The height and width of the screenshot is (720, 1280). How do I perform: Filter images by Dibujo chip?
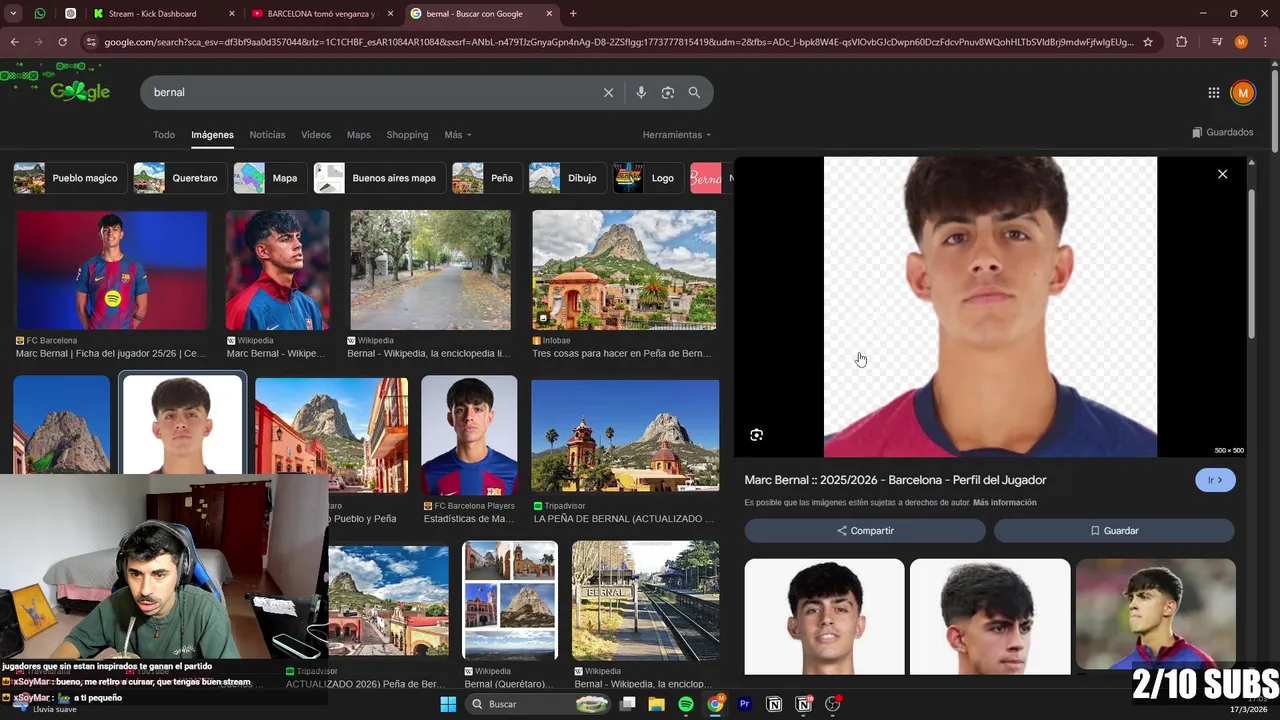567,178
